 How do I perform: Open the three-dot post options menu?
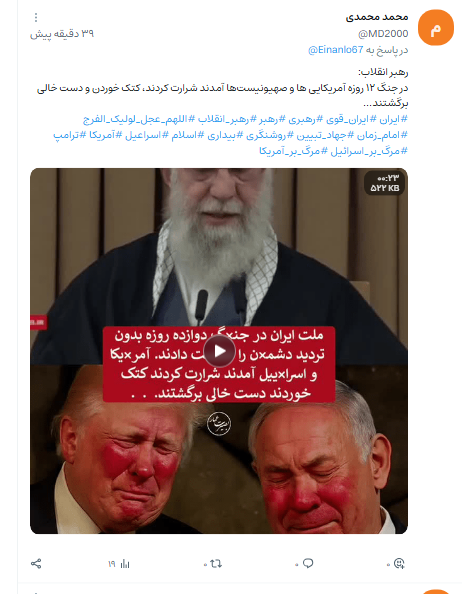click(36, 17)
